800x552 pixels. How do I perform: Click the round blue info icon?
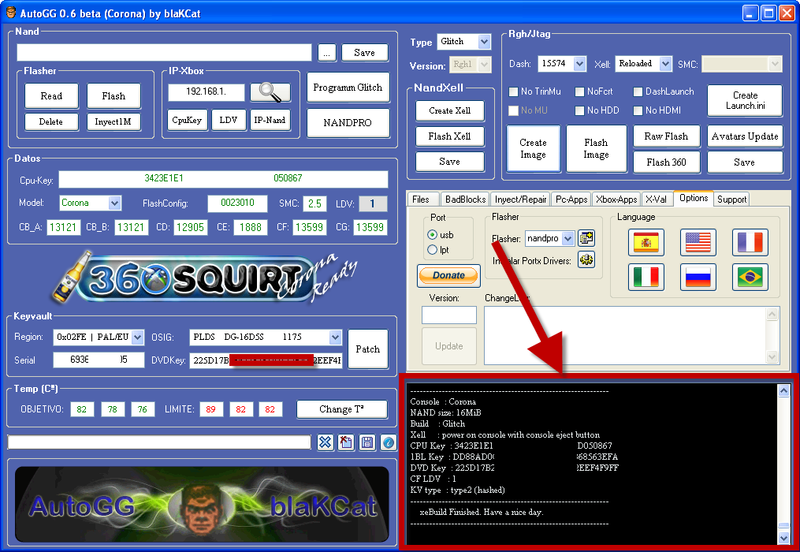coord(388,442)
